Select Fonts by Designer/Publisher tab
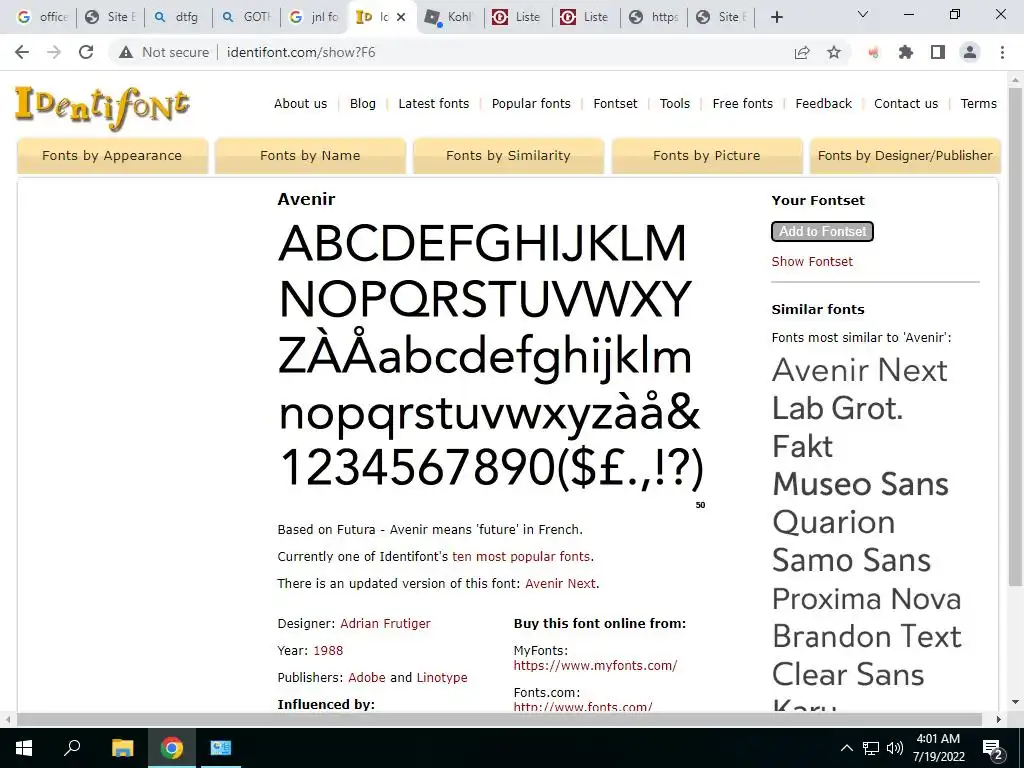The image size is (1024, 768). pyautogui.click(x=905, y=155)
